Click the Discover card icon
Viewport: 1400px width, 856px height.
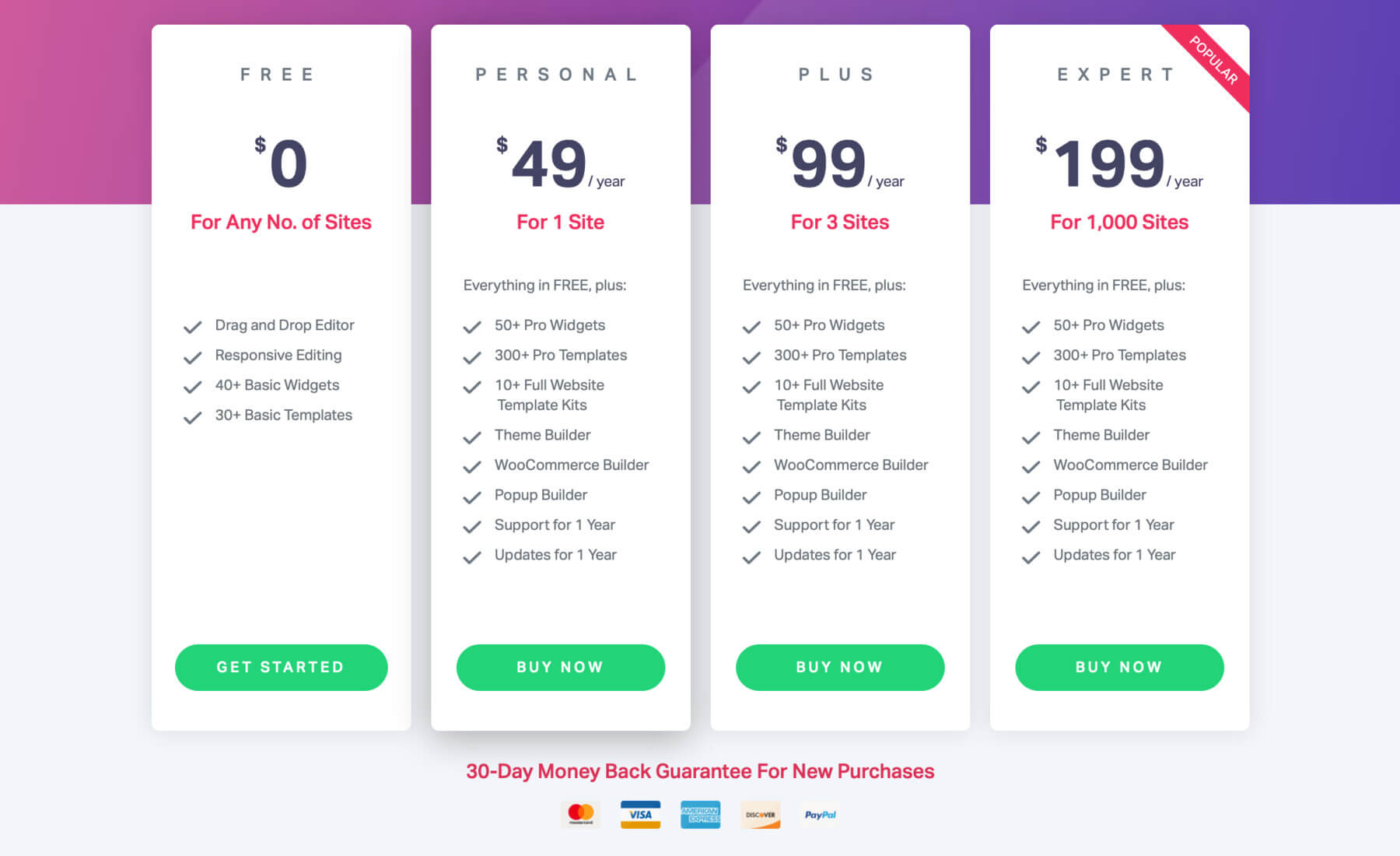pos(760,815)
